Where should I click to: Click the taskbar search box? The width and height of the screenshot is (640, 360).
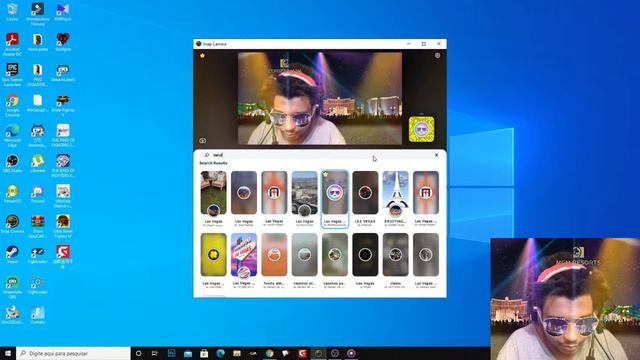coord(73,353)
